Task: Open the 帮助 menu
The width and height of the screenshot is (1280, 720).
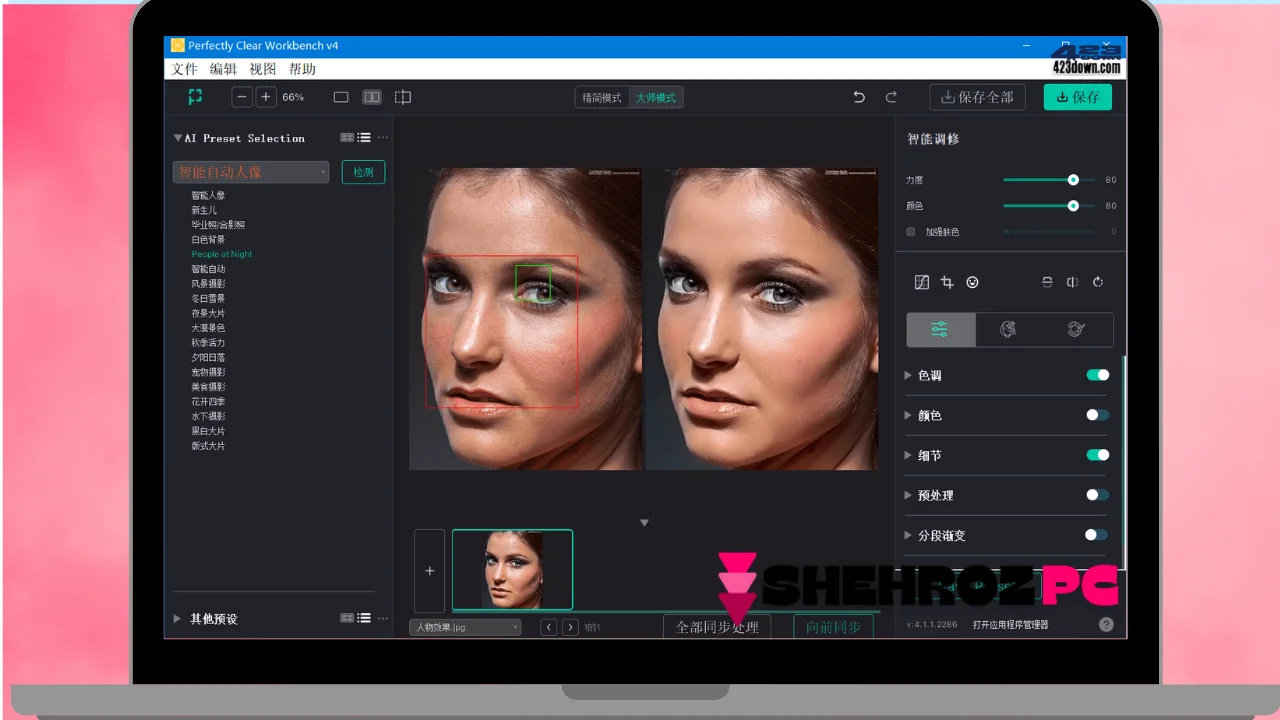Action: pyautogui.click(x=302, y=69)
